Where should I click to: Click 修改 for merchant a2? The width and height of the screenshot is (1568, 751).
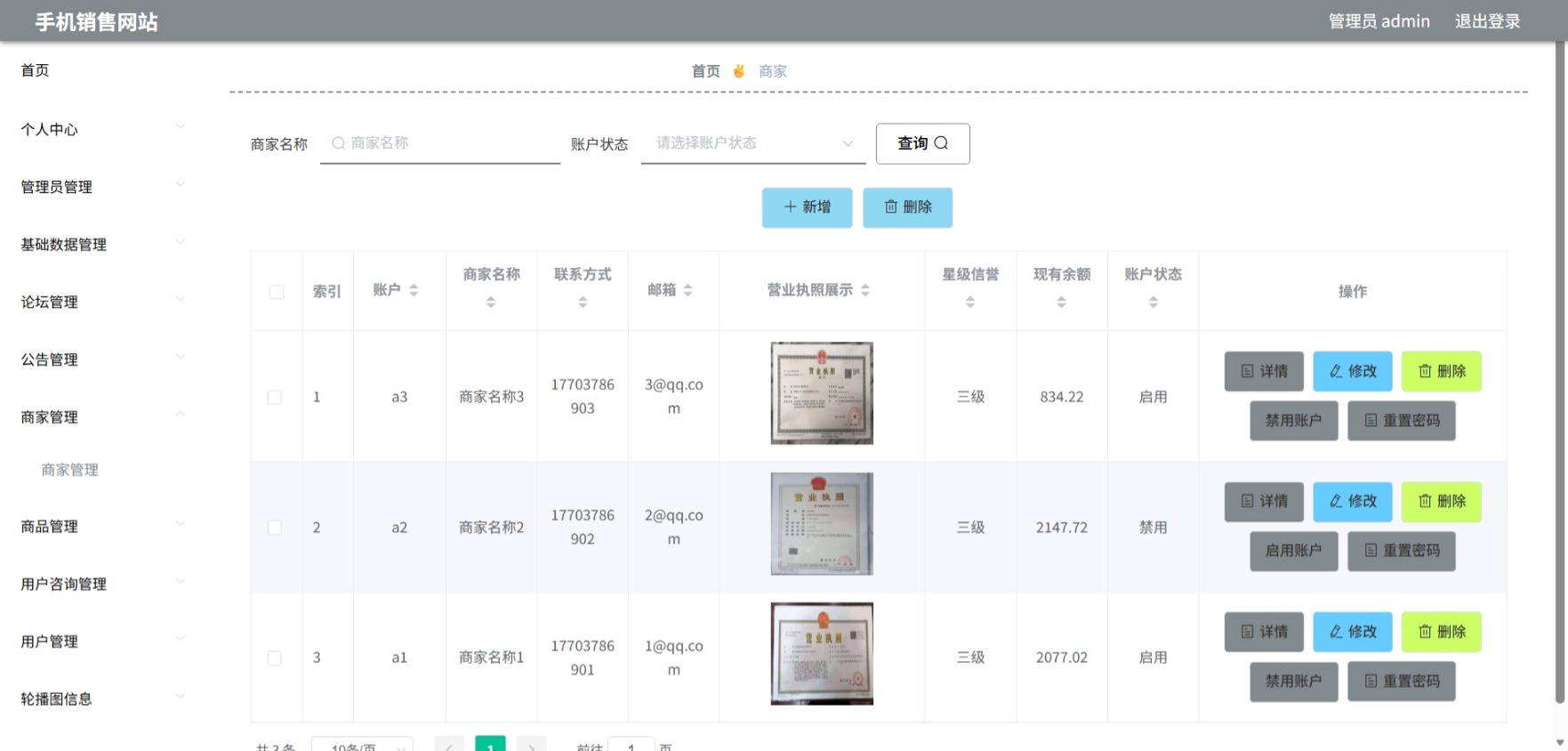[x=1353, y=502]
